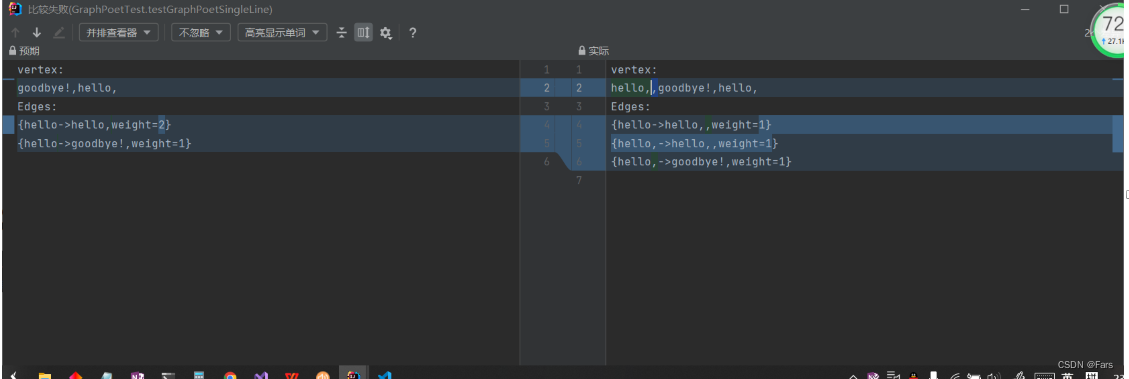Jump to the previous difference arrow

pyautogui.click(x=15, y=32)
